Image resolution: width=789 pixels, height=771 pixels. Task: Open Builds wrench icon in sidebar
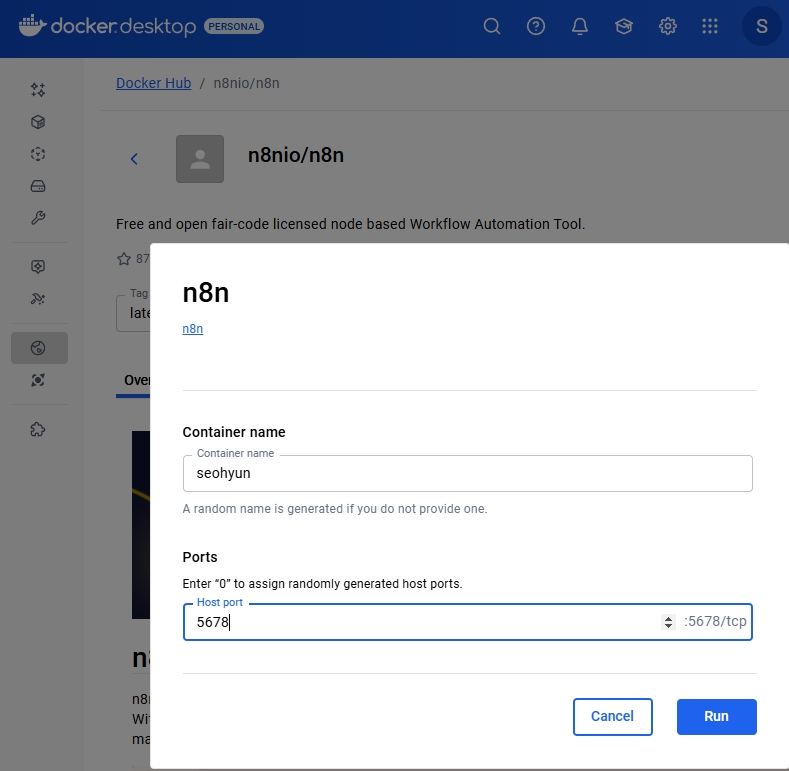pyautogui.click(x=38, y=218)
